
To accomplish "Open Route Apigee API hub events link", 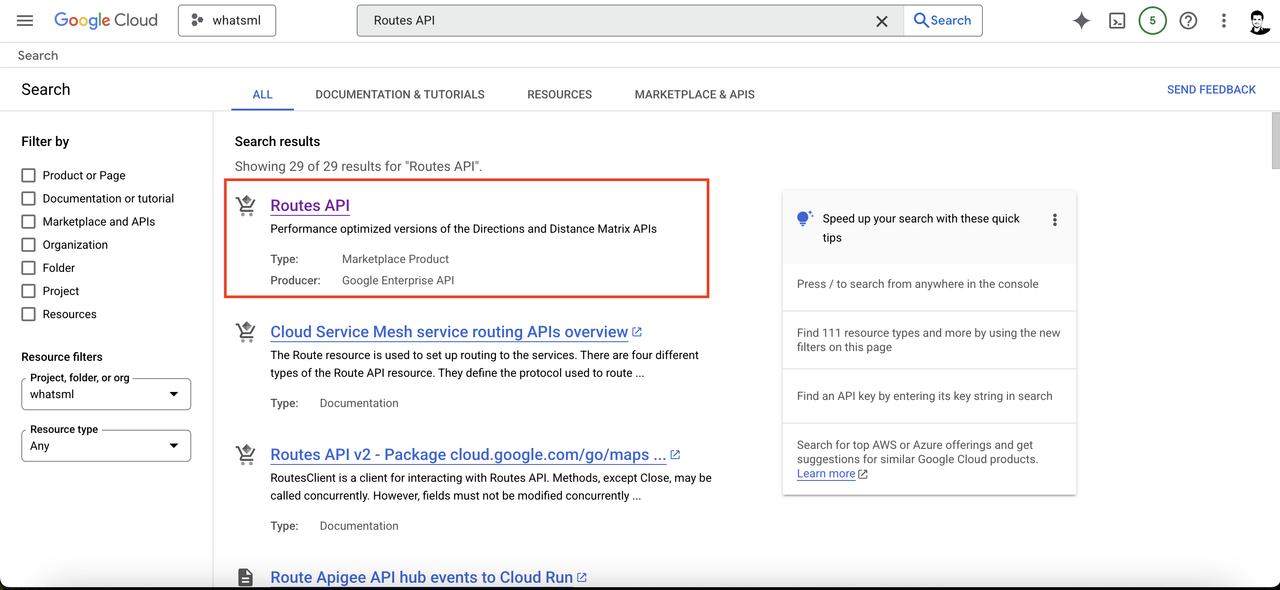I will pyautogui.click(x=421, y=577).
